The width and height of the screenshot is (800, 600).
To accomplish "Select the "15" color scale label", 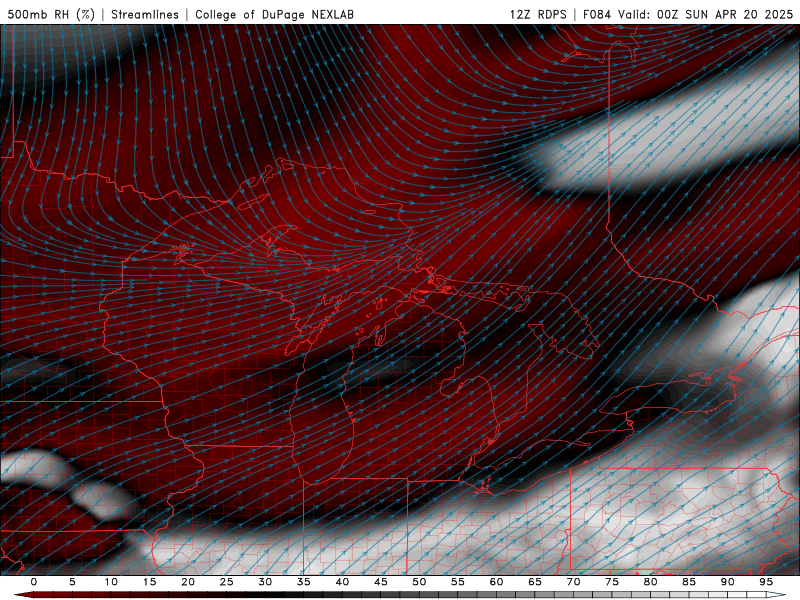I will [x=149, y=582].
